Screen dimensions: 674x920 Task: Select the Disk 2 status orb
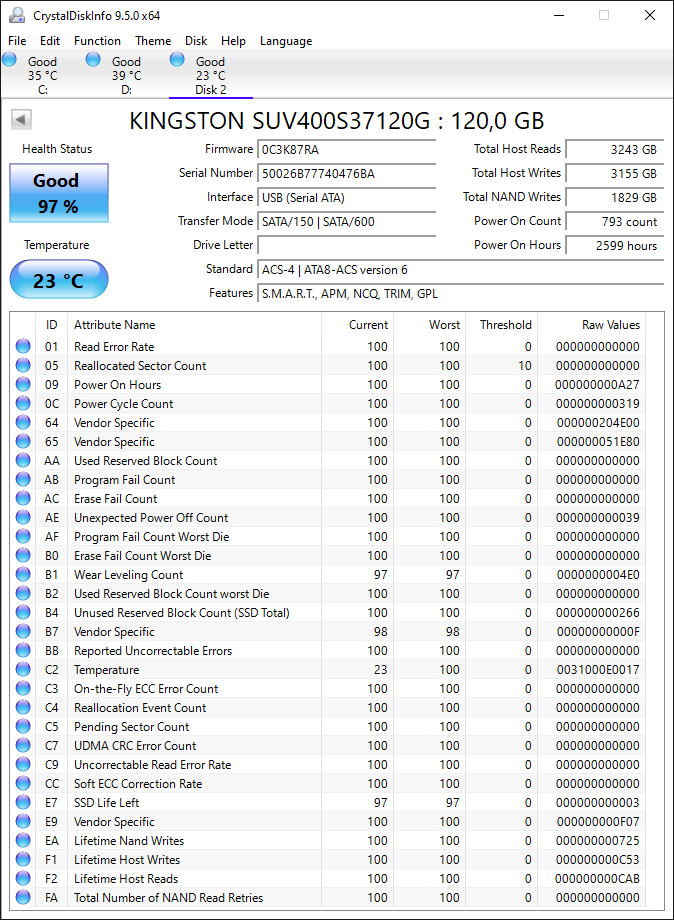point(177,59)
